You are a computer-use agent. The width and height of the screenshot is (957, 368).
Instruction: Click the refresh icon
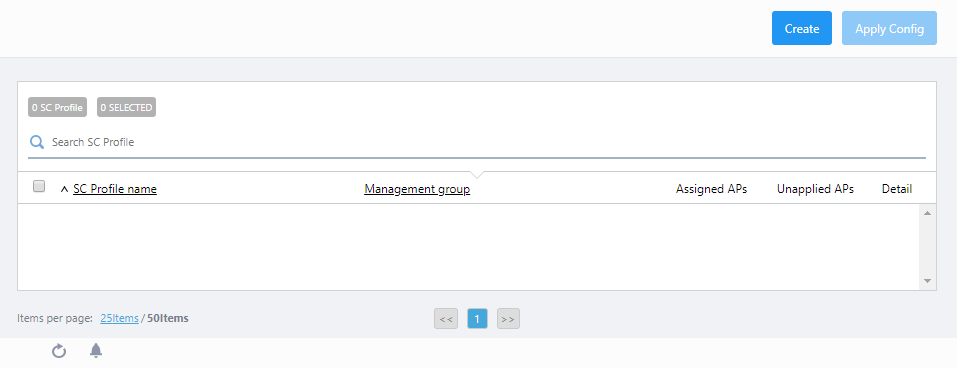pyautogui.click(x=59, y=350)
